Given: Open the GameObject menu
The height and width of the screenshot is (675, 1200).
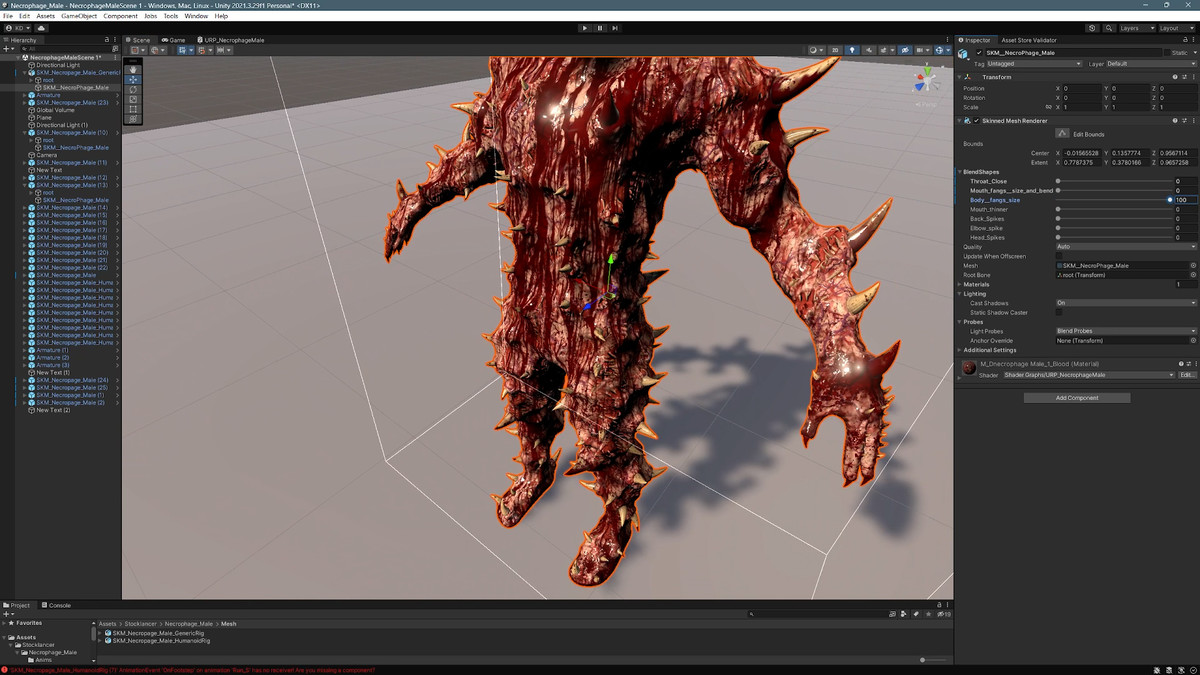Looking at the screenshot, I should tap(79, 16).
